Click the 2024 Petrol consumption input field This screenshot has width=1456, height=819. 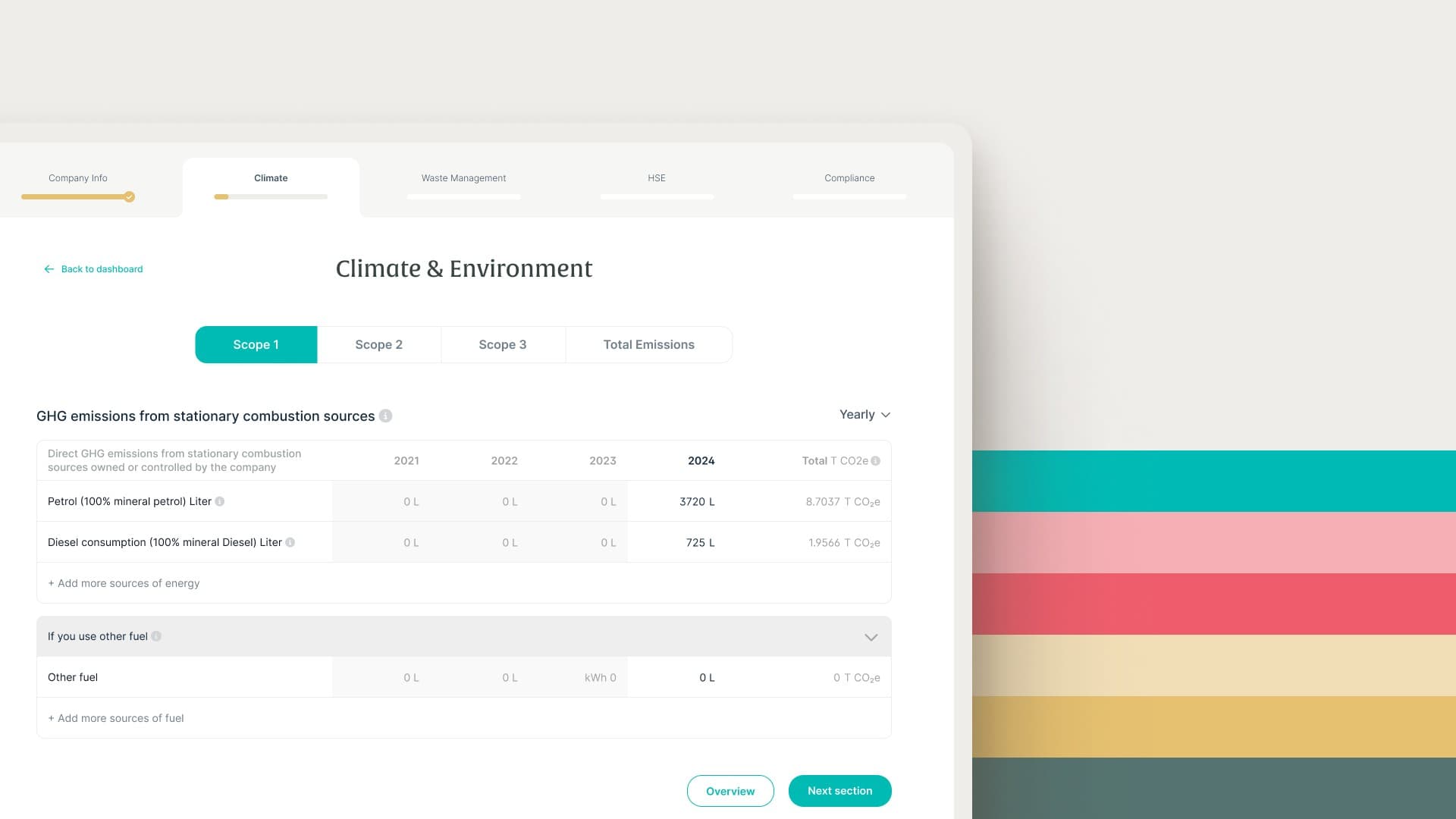(698, 500)
